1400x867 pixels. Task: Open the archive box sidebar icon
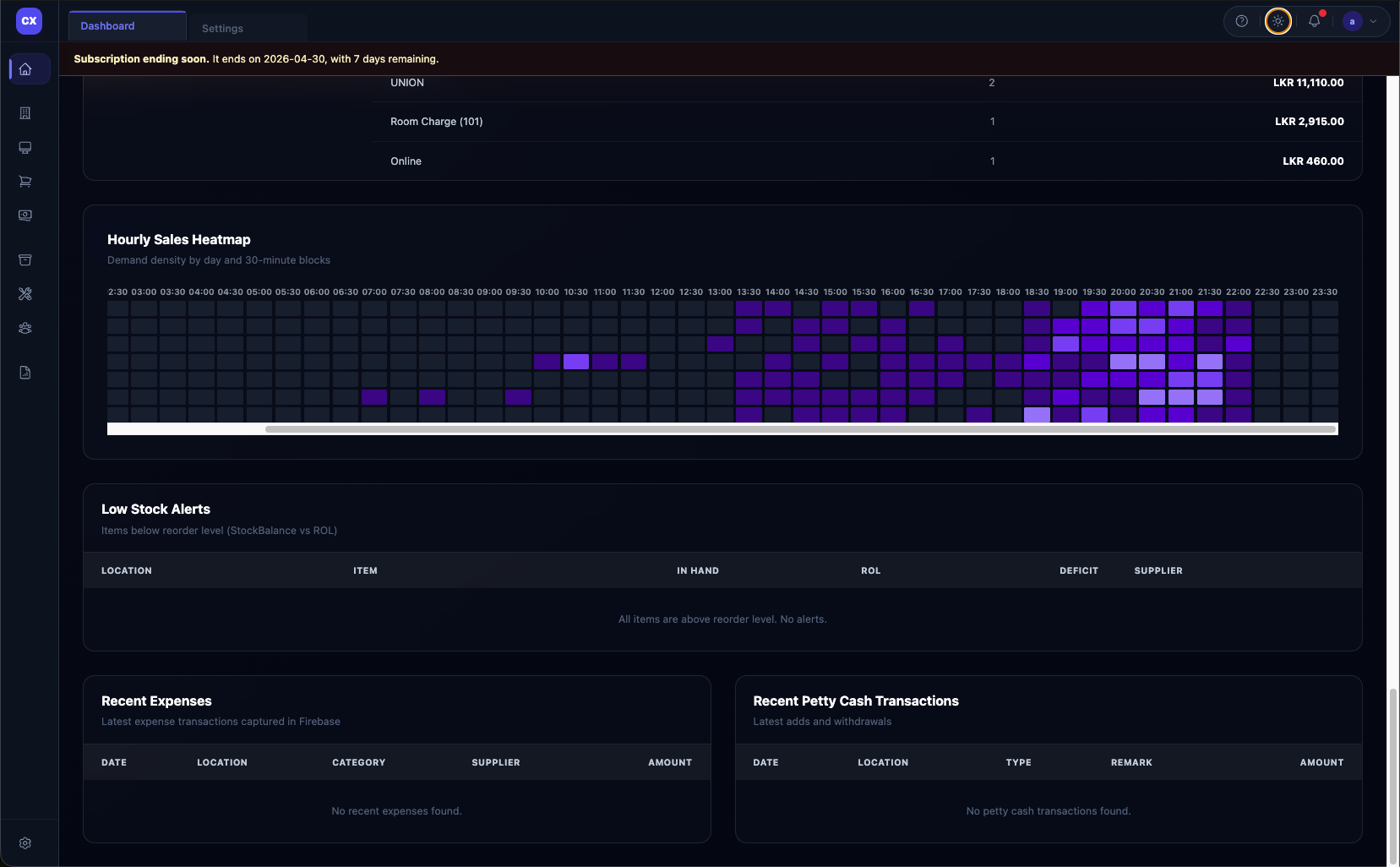pos(25,260)
